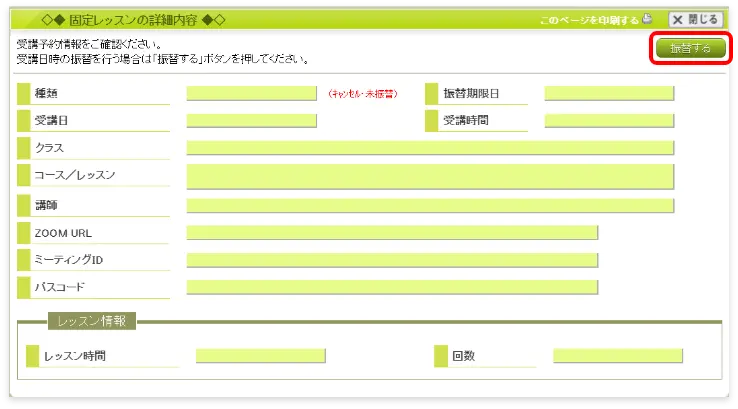Click the ミーティングID value field
This screenshot has width=738, height=409.
click(392, 260)
